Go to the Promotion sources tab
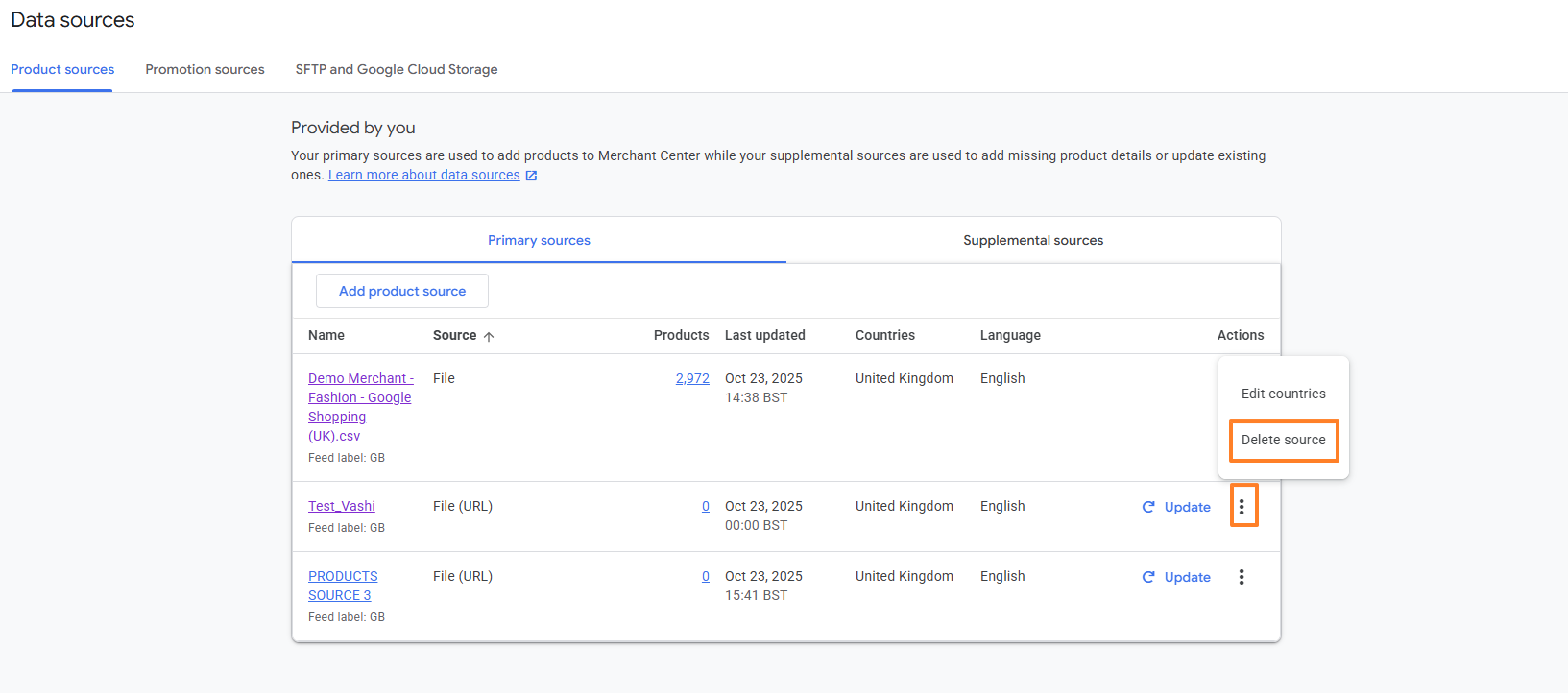1568x693 pixels. tap(205, 69)
